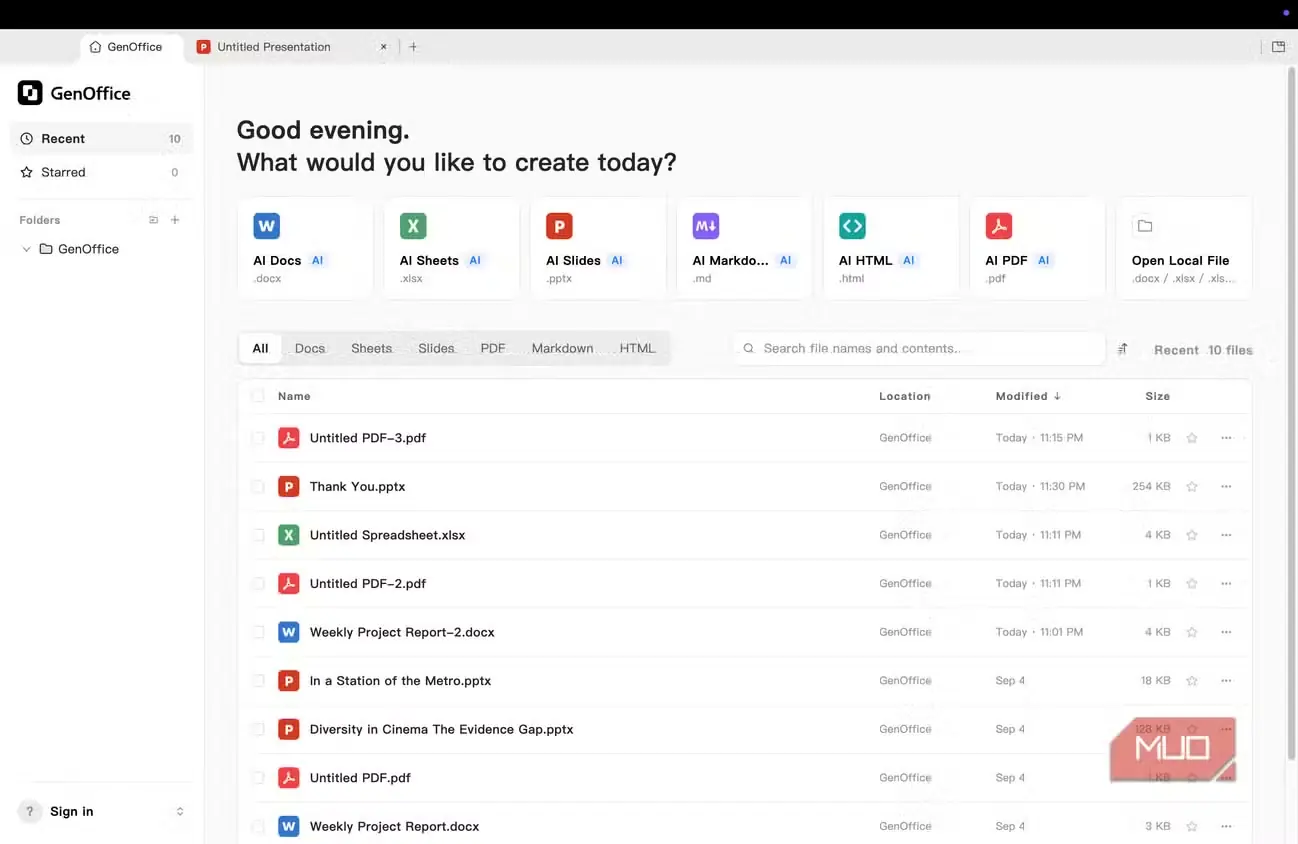Switch to the Sheets filter tab
Screen dimensions: 1298x844
click(371, 349)
